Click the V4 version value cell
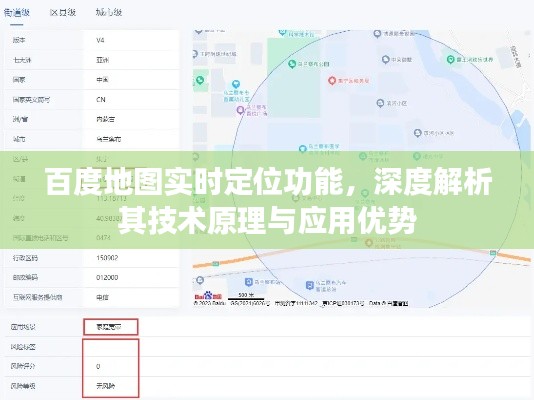 pyautogui.click(x=131, y=40)
